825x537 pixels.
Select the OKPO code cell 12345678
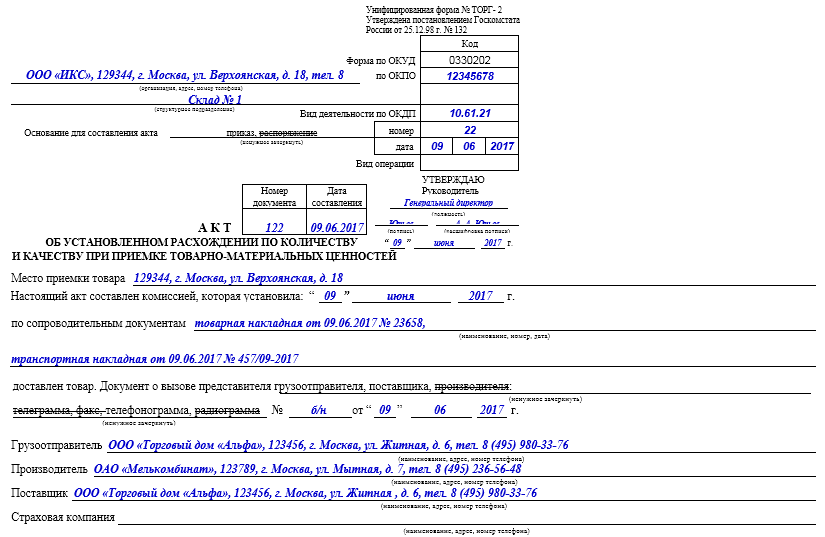[469, 76]
